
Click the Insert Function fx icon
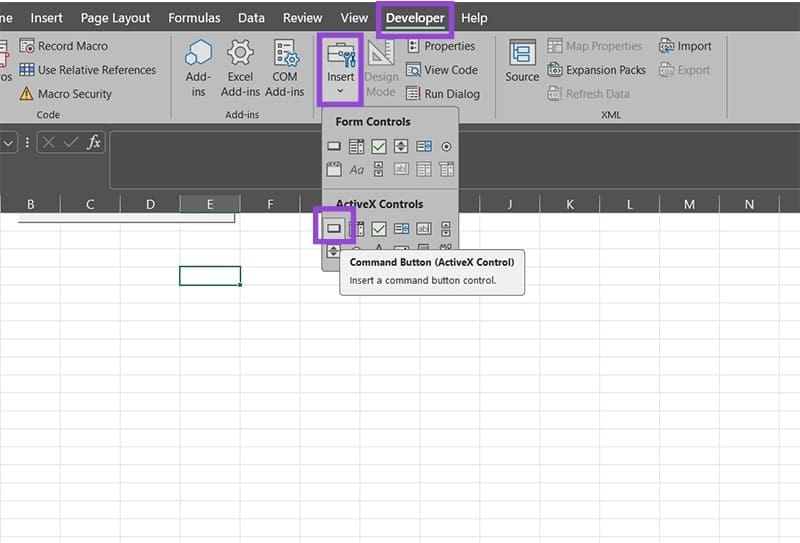[94, 143]
